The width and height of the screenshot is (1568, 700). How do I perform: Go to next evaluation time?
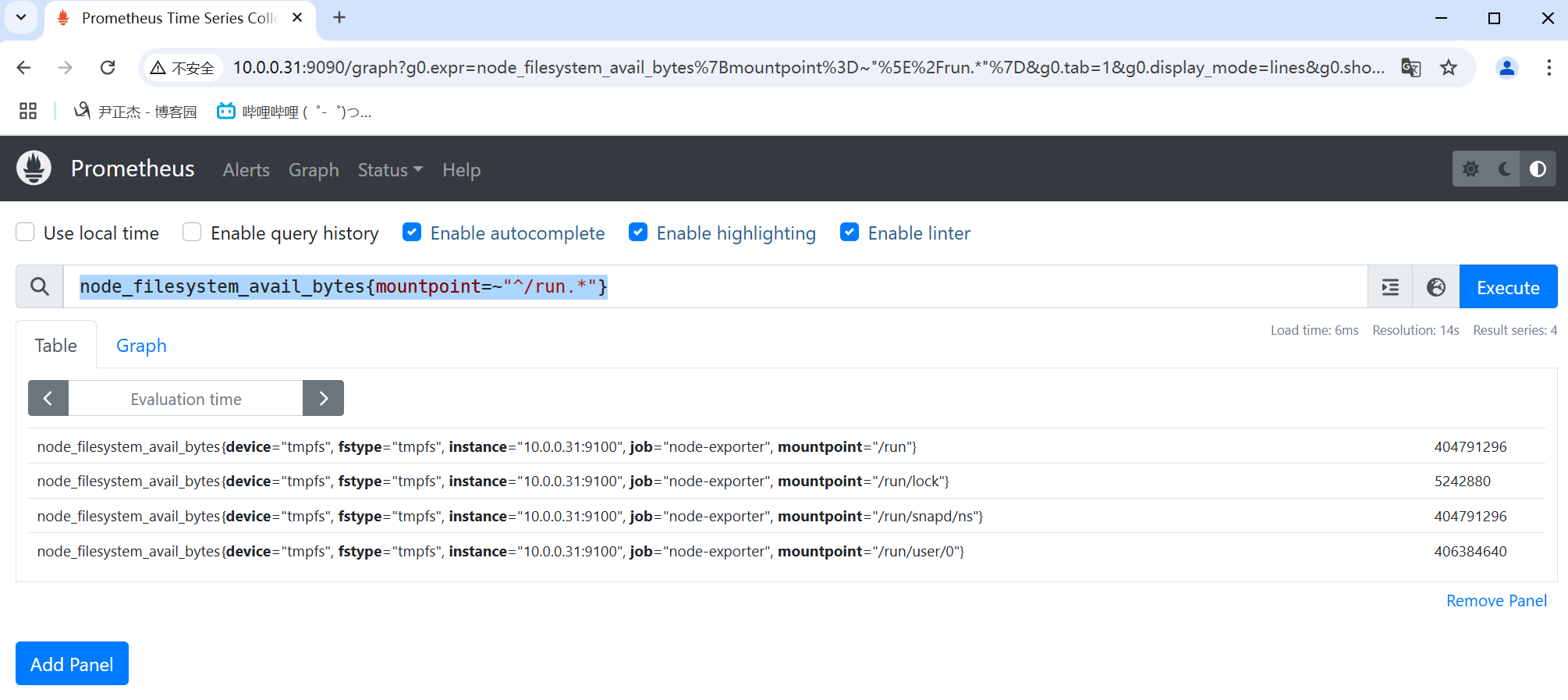[x=323, y=399]
